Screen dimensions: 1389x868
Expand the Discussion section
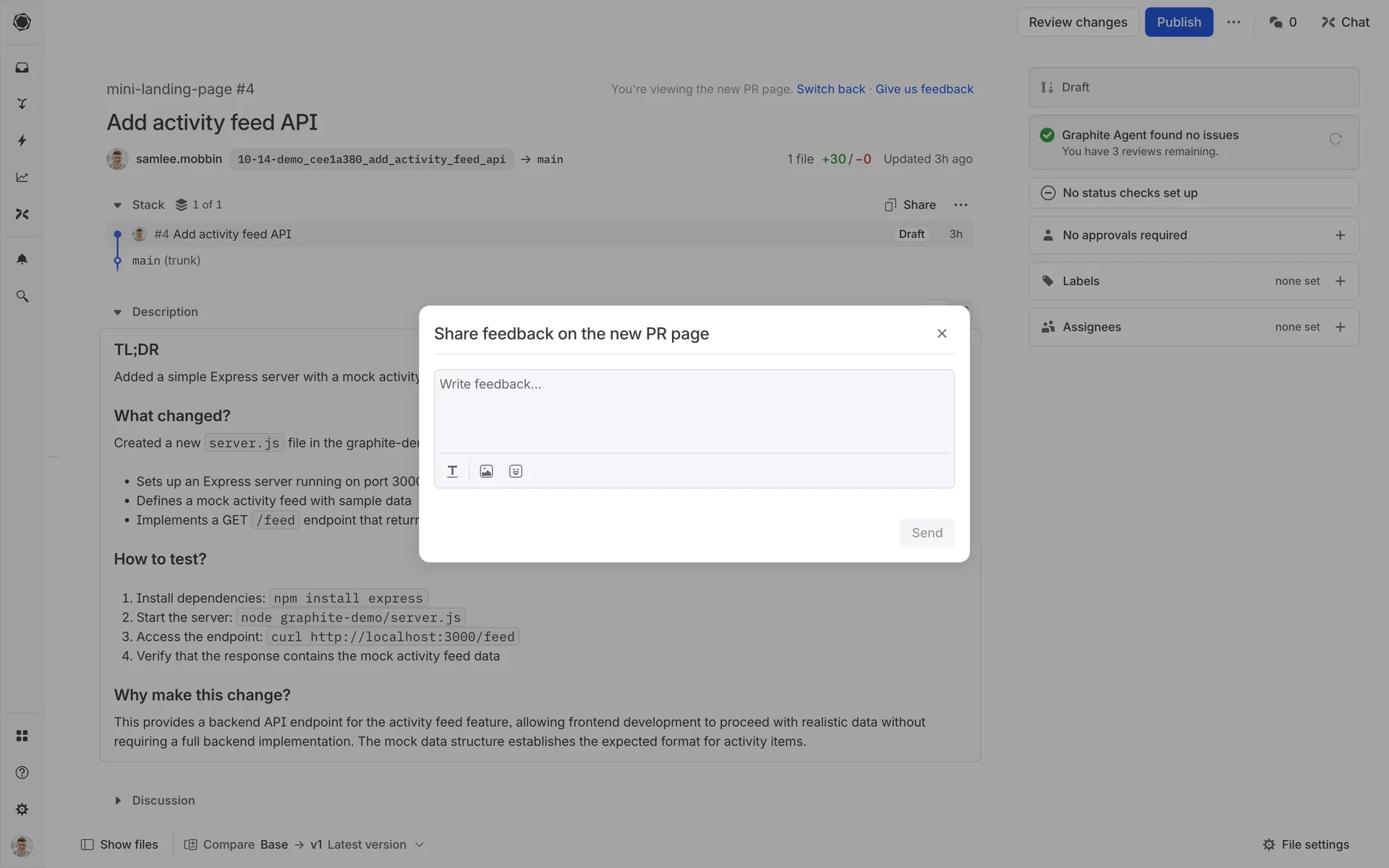pos(118,801)
